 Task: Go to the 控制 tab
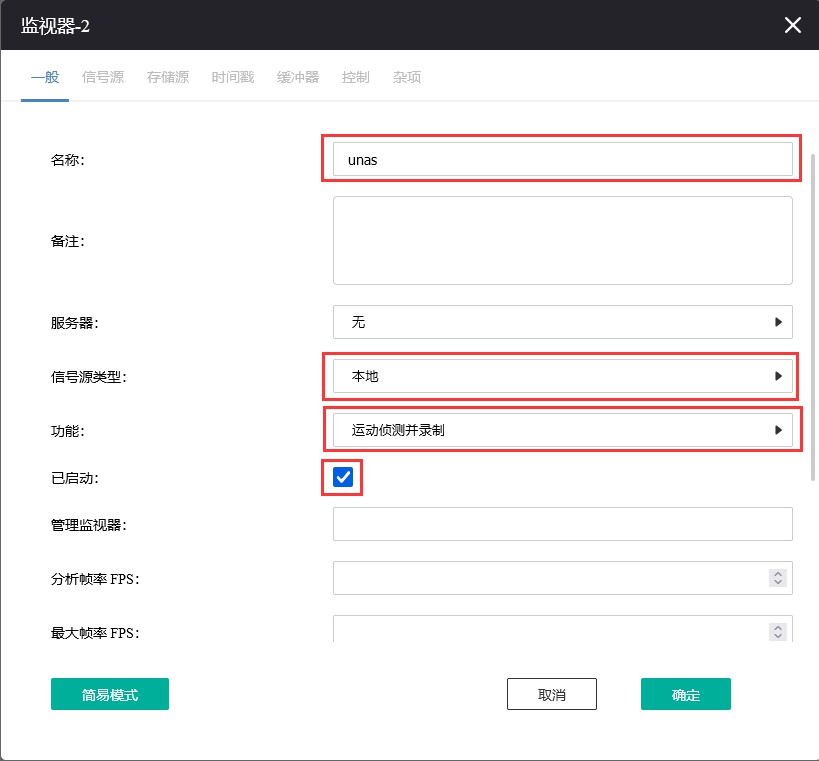355,77
